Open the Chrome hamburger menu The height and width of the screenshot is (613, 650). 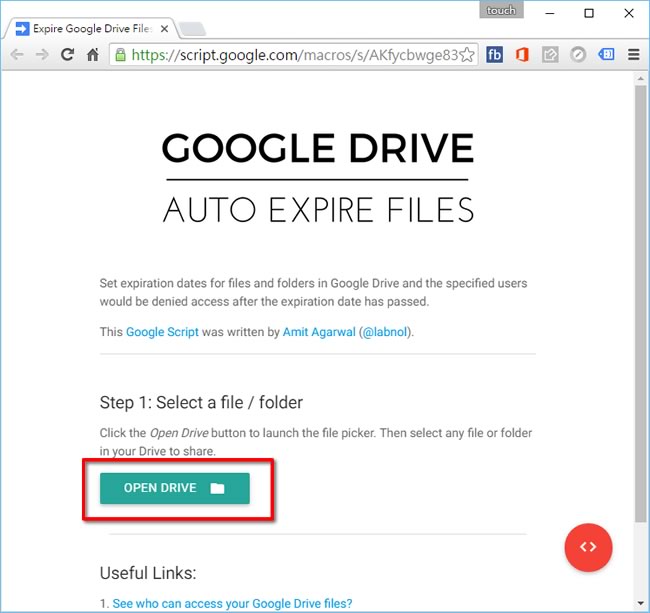click(x=633, y=55)
